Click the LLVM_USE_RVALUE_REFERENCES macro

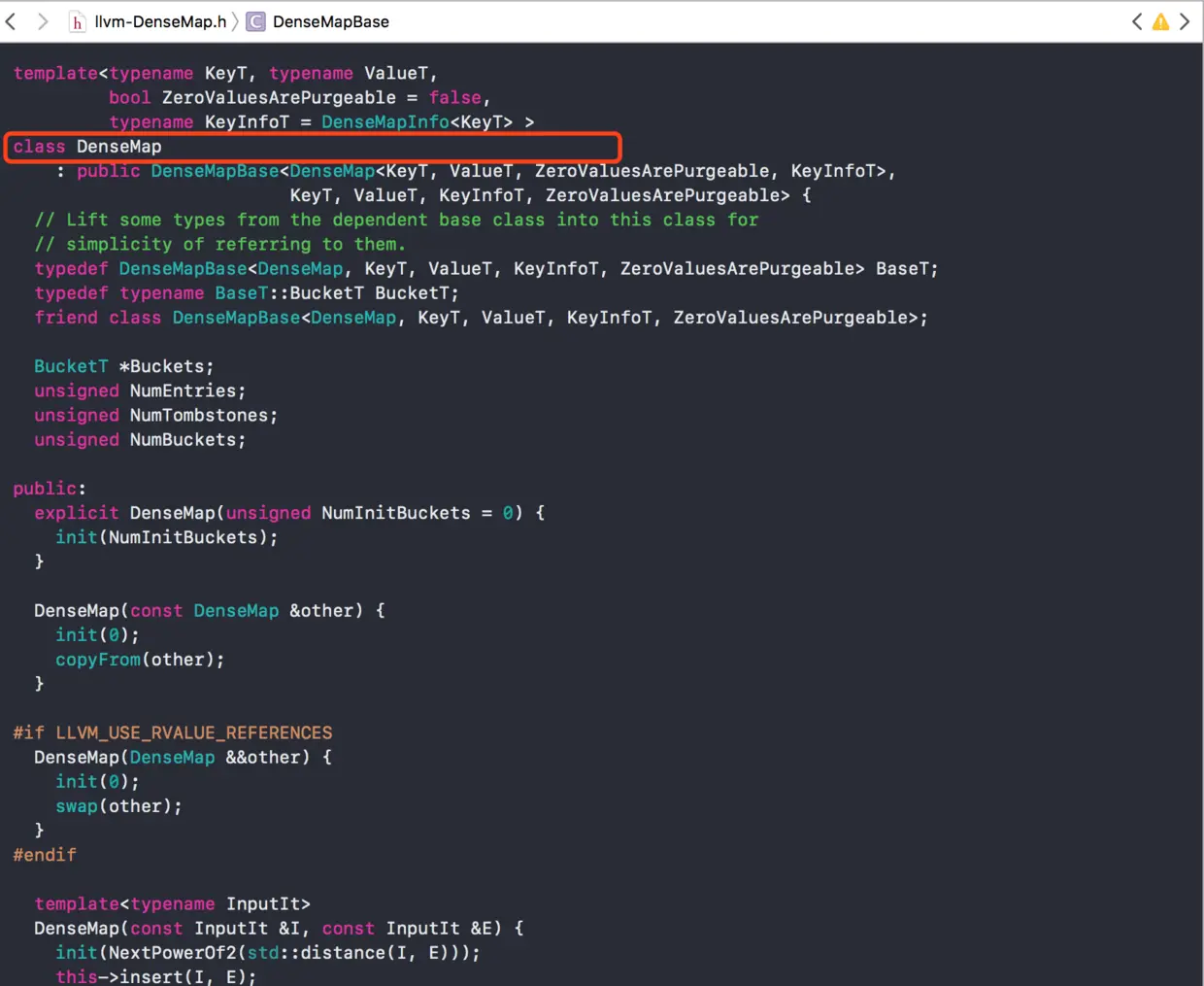(194, 732)
